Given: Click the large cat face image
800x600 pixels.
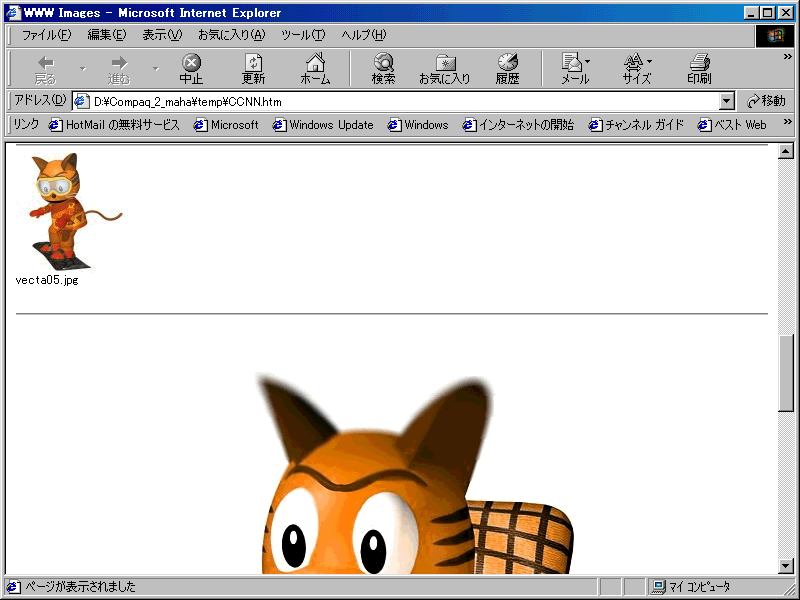Looking at the screenshot, I should [415, 473].
